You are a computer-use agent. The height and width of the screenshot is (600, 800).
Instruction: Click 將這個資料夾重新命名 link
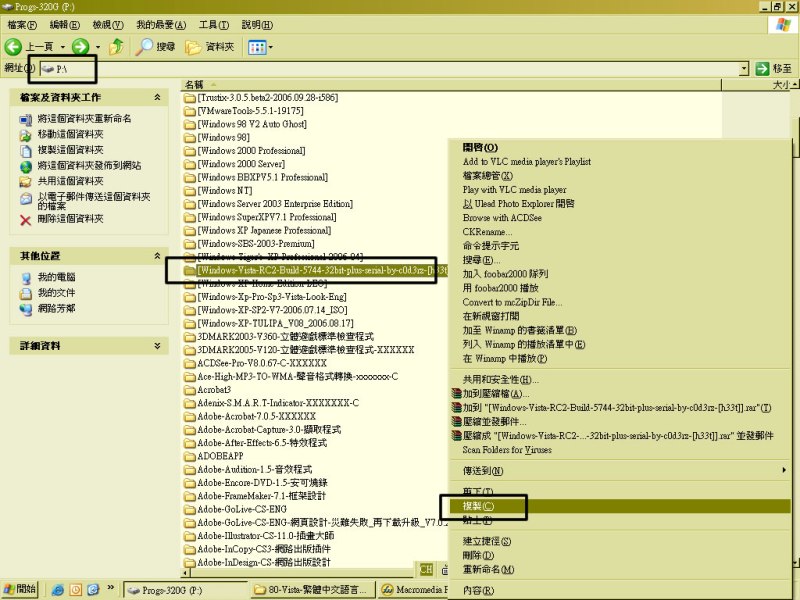click(x=84, y=118)
